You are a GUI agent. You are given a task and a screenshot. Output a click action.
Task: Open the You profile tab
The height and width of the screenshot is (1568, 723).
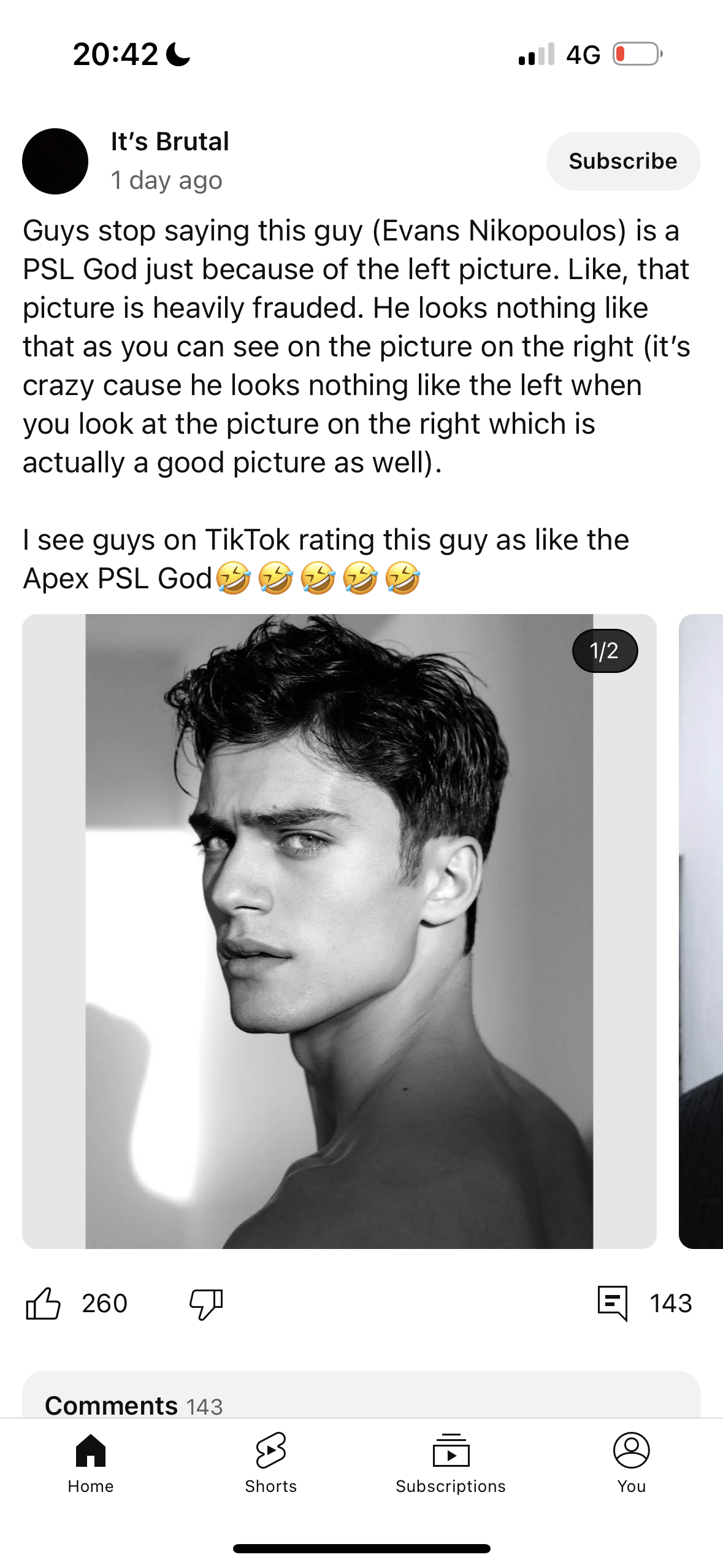click(632, 1463)
